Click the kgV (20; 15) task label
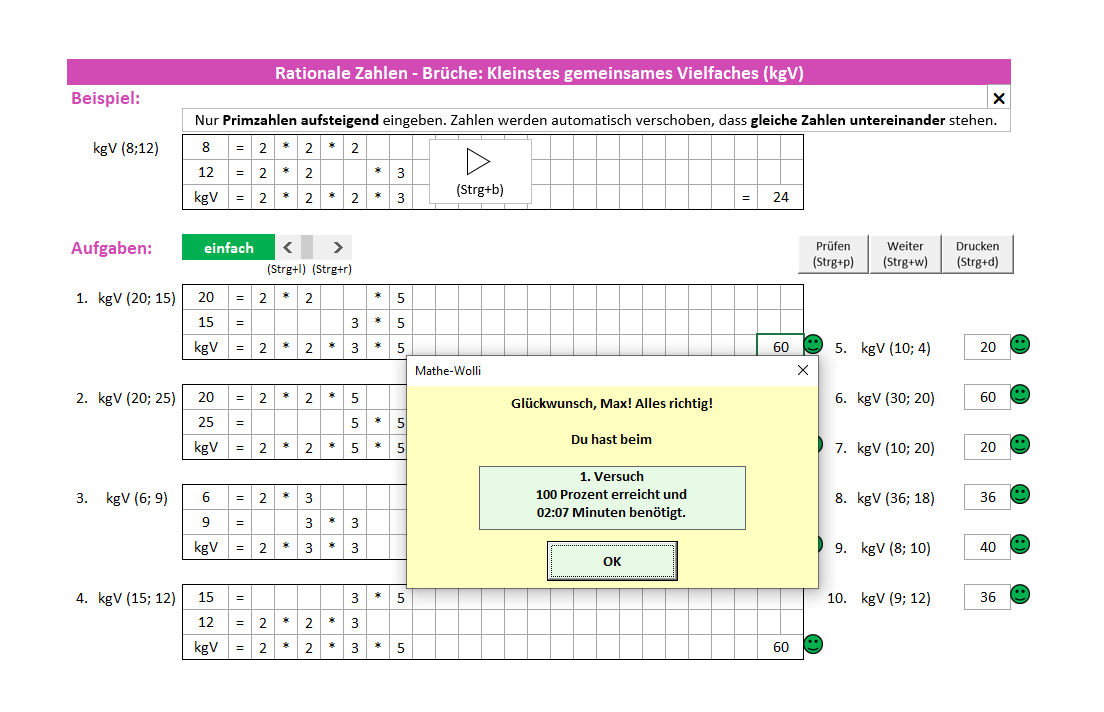Viewport: 1104px width, 712px height. (x=137, y=298)
